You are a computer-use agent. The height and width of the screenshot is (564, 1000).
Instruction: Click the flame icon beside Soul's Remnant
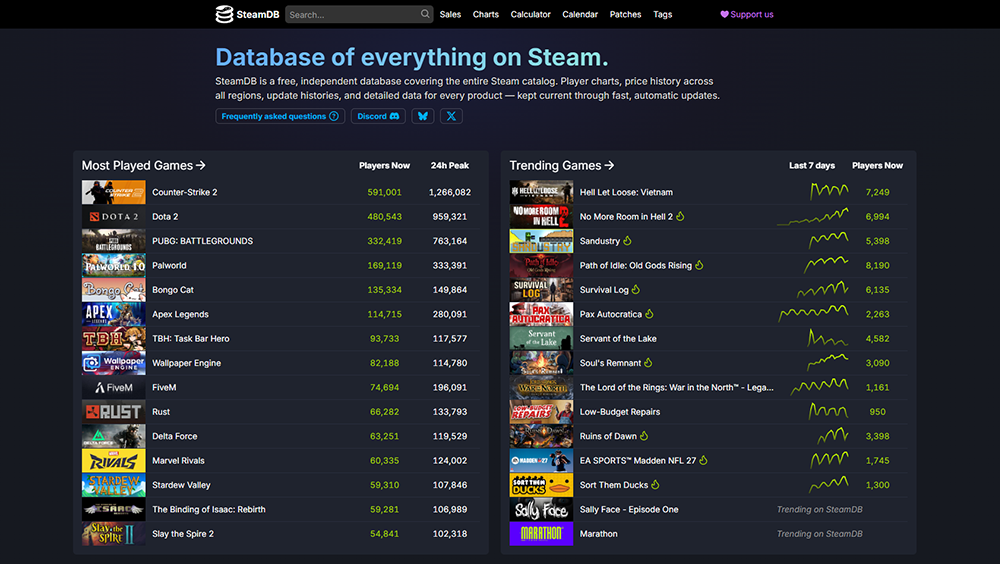[x=649, y=362]
